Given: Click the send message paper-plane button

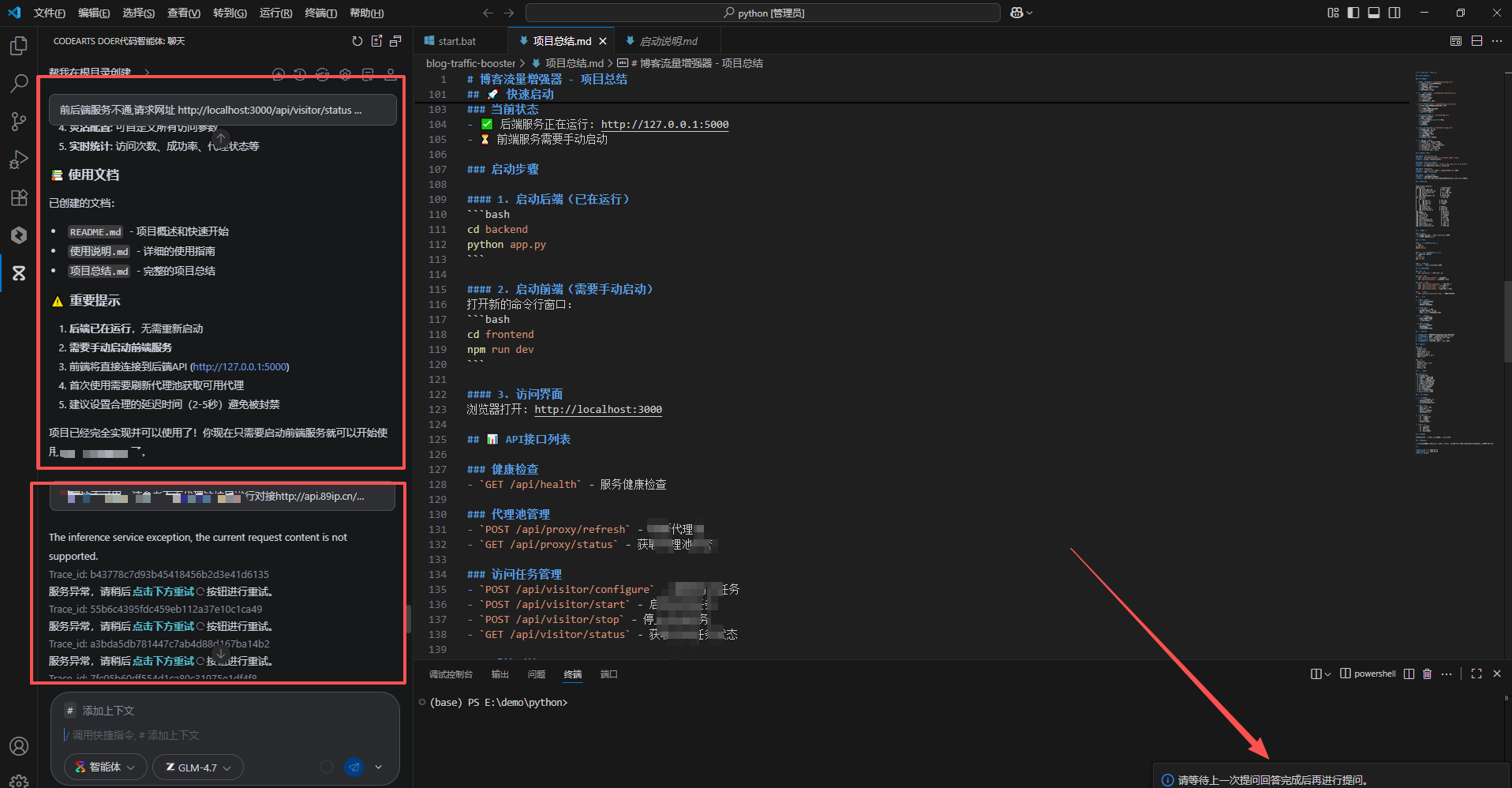Looking at the screenshot, I should click(x=354, y=767).
